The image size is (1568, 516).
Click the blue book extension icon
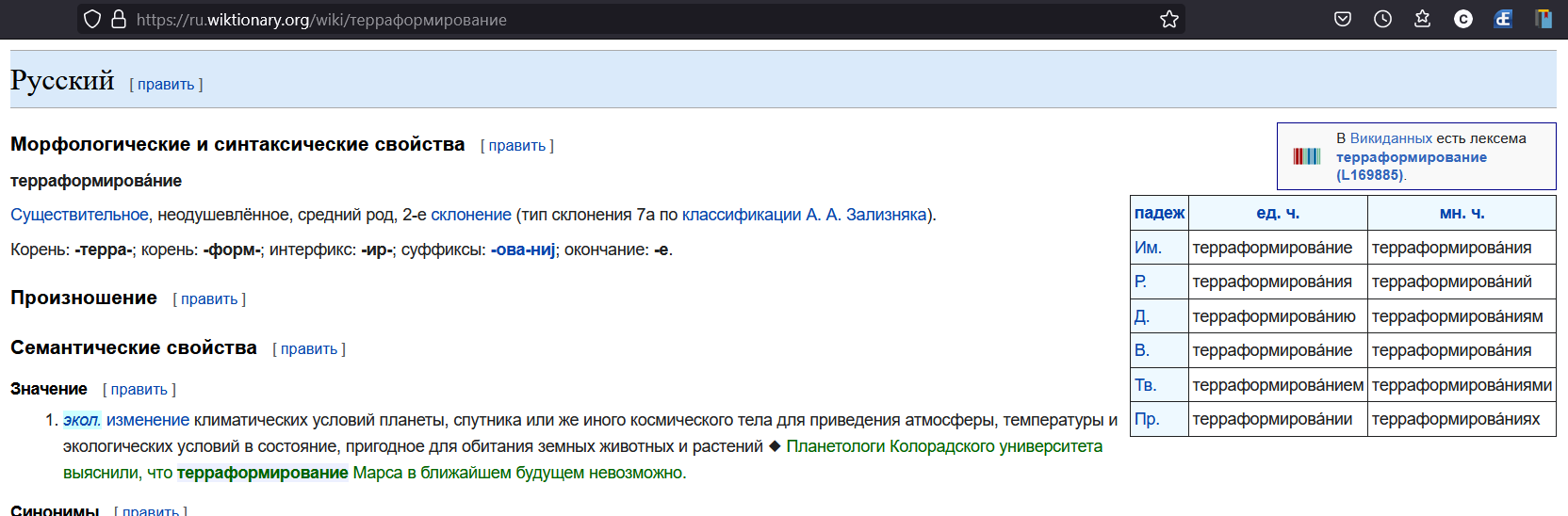1543,19
